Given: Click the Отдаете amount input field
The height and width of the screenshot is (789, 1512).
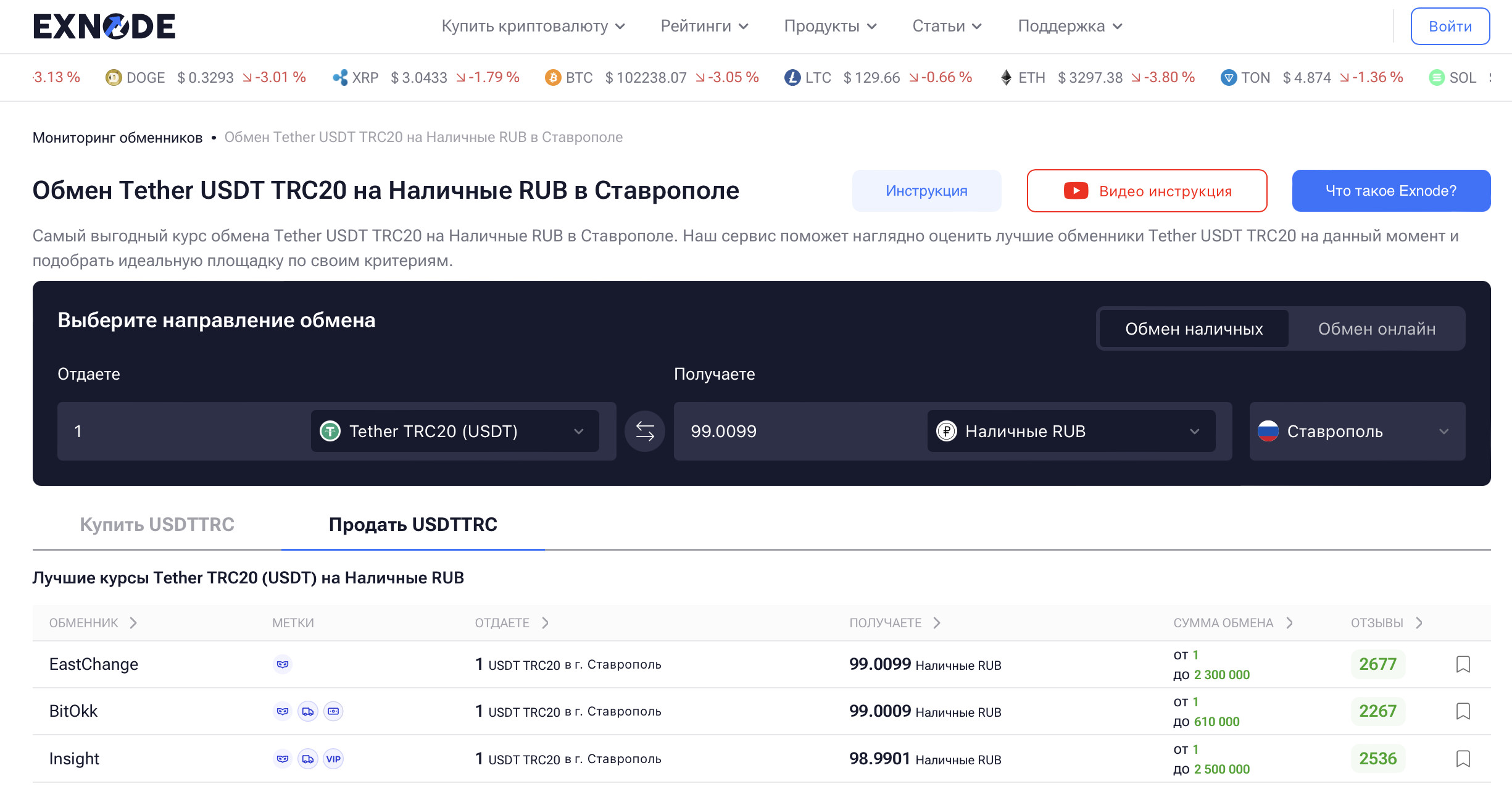Looking at the screenshot, I should pyautogui.click(x=185, y=431).
